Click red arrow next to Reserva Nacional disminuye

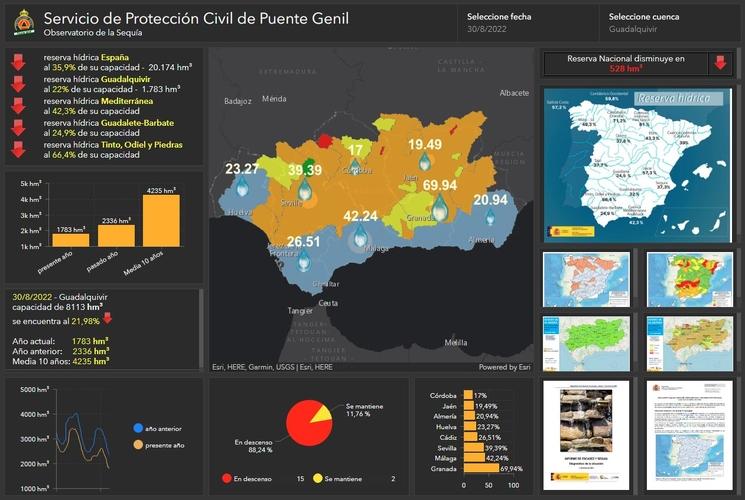(x=719, y=64)
